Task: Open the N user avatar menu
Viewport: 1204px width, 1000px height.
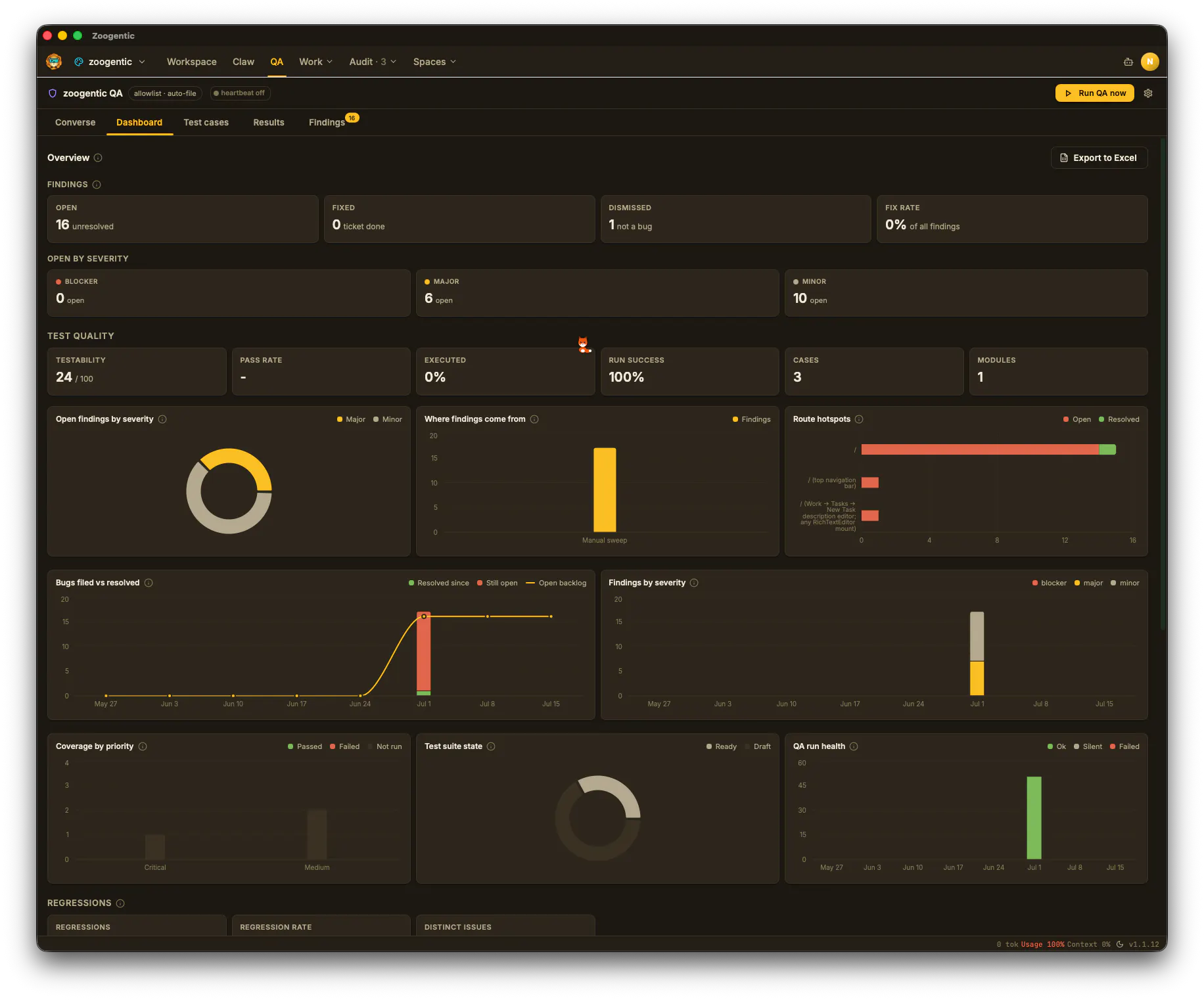Action: 1149,62
